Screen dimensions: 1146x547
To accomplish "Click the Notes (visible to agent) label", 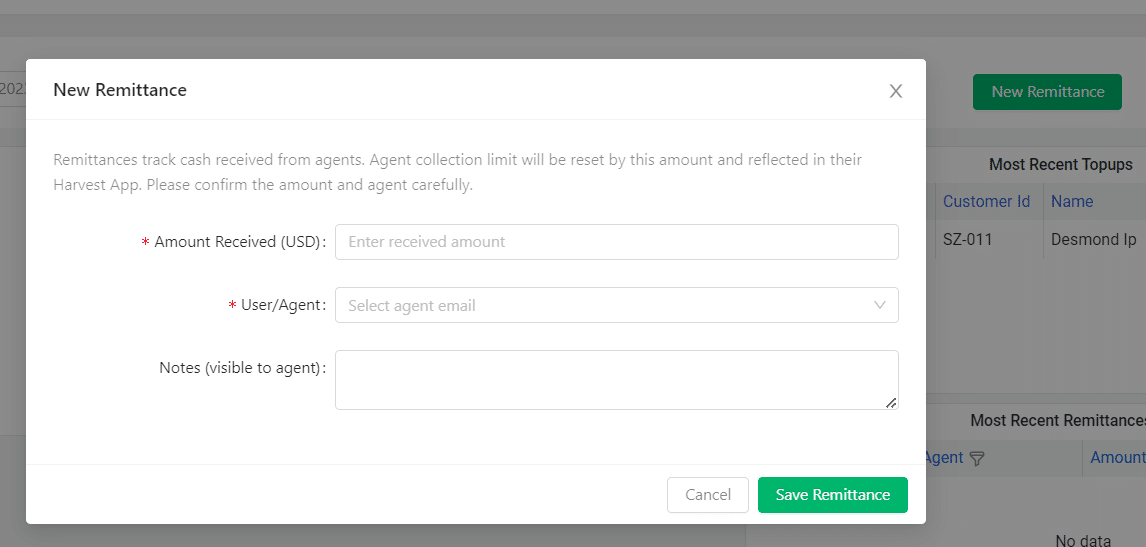I will tap(241, 368).
